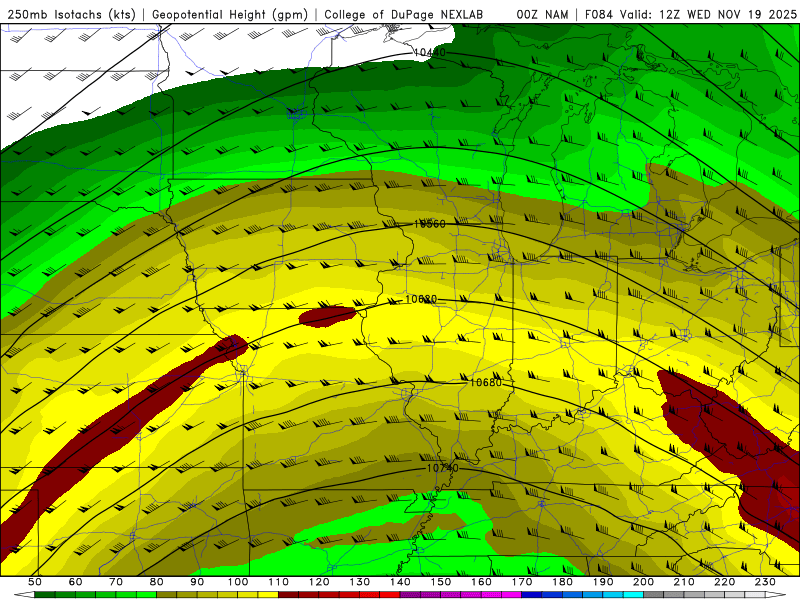Screen dimensions: 800x600
Task: Click the 10620 height contour label
Action: click(420, 299)
